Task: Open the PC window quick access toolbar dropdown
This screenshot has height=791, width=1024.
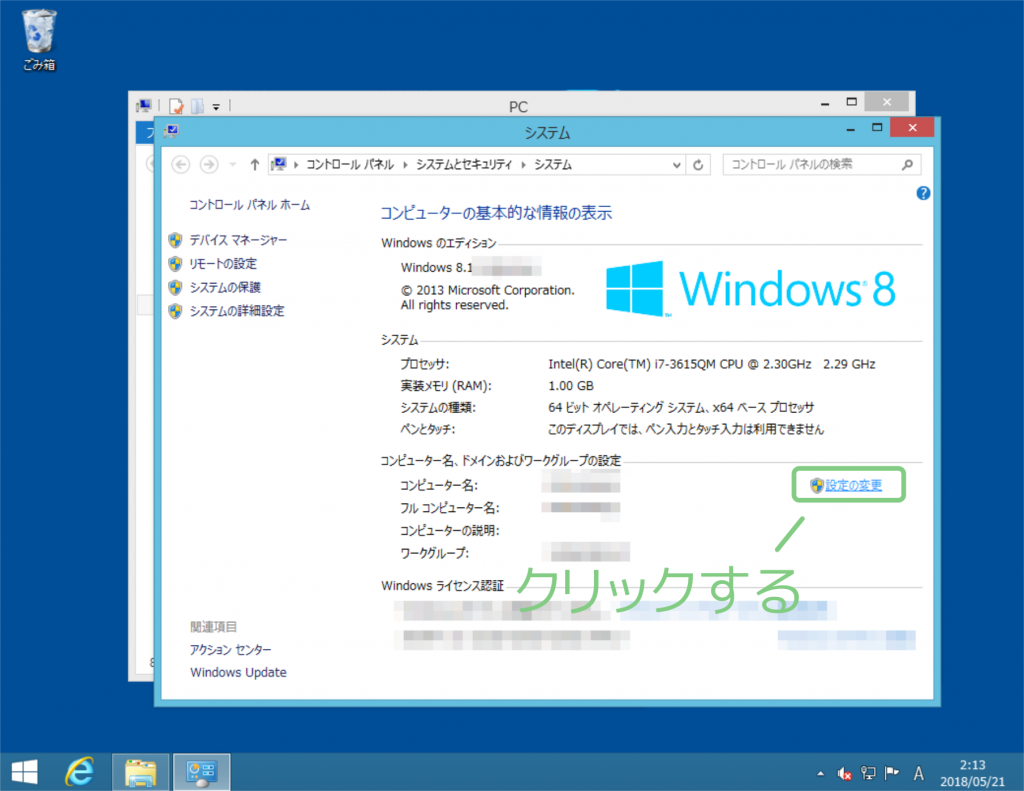Action: pos(216,106)
